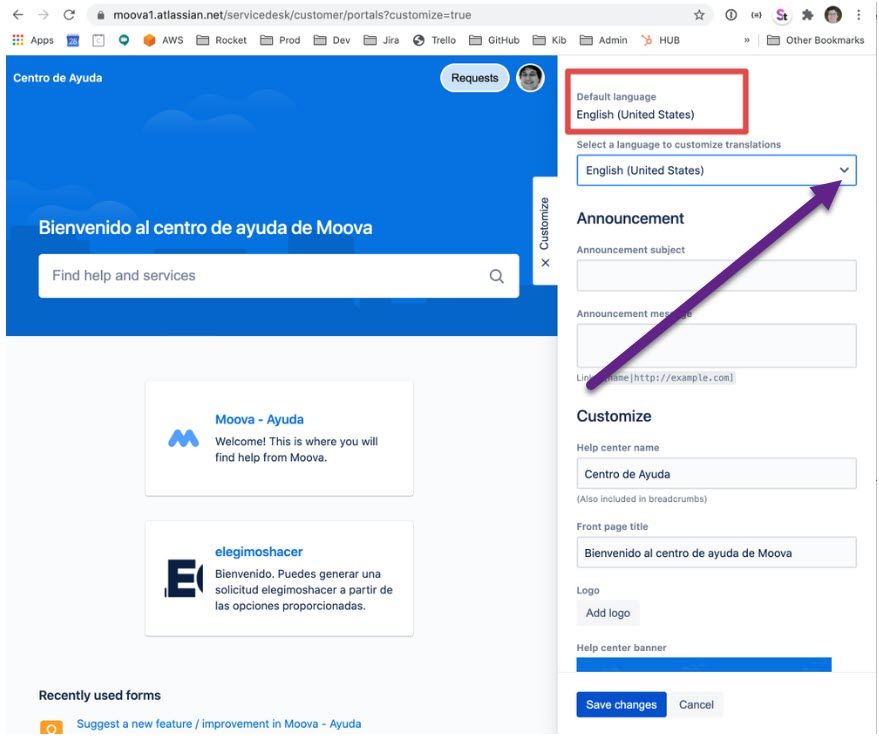Viewport: 879px width, 739px height.
Task: Click the Announcement subject field
Action: [716, 275]
